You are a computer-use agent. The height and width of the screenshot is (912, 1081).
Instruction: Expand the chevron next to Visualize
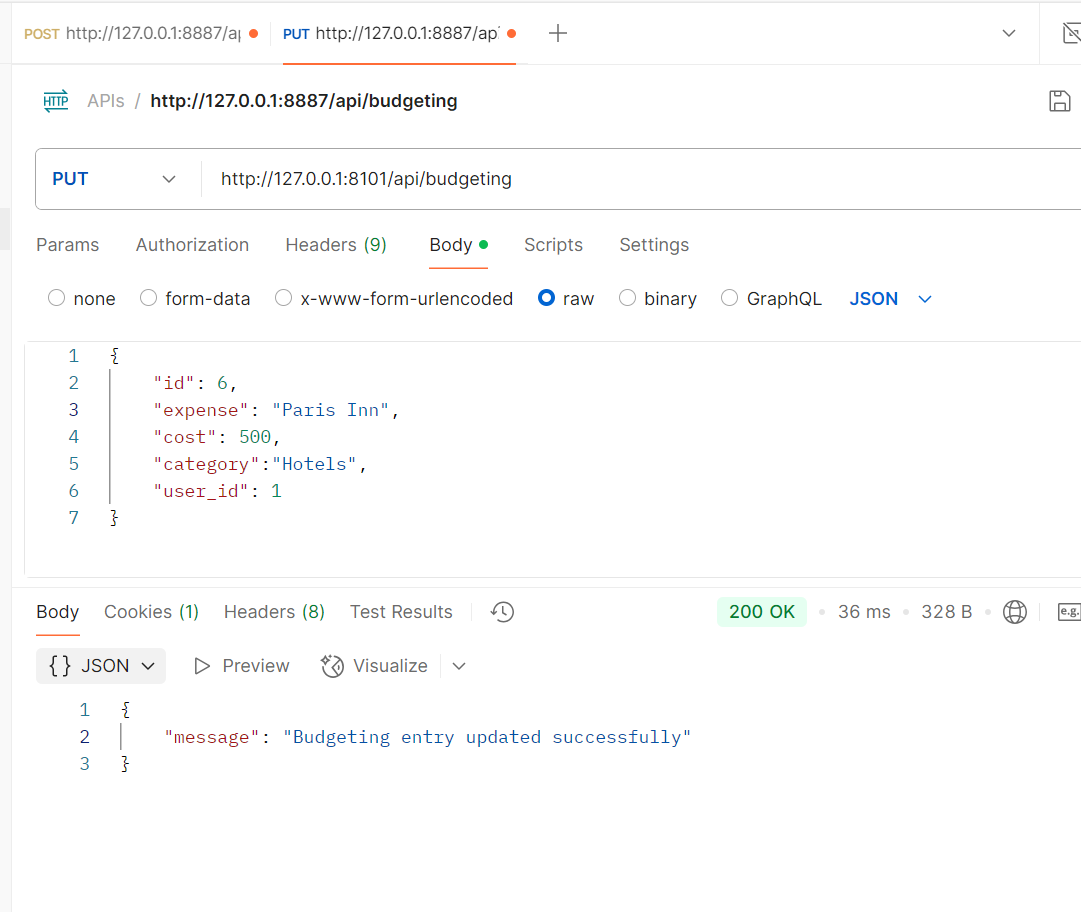tap(459, 666)
